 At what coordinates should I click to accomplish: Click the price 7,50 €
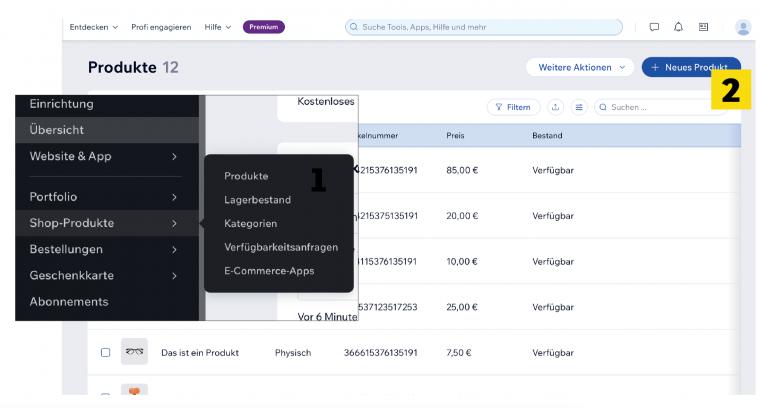tap(459, 353)
